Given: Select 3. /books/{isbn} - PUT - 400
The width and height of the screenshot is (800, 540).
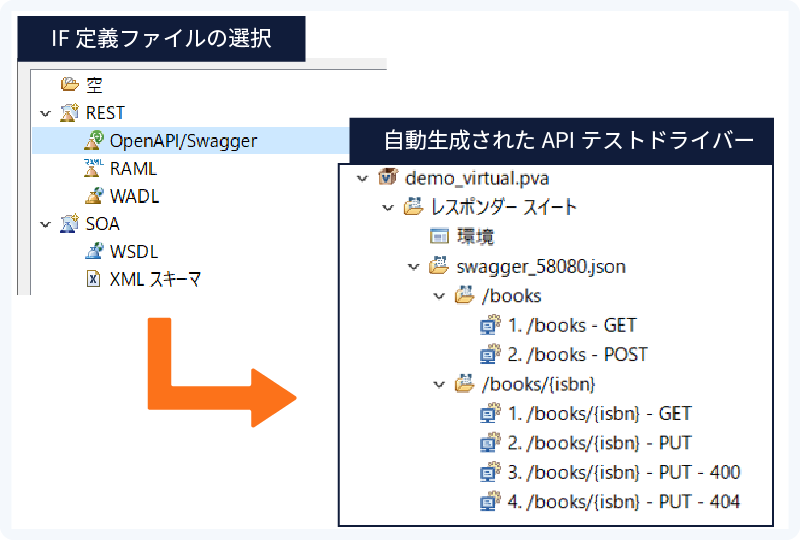Looking at the screenshot, I should pos(624,472).
